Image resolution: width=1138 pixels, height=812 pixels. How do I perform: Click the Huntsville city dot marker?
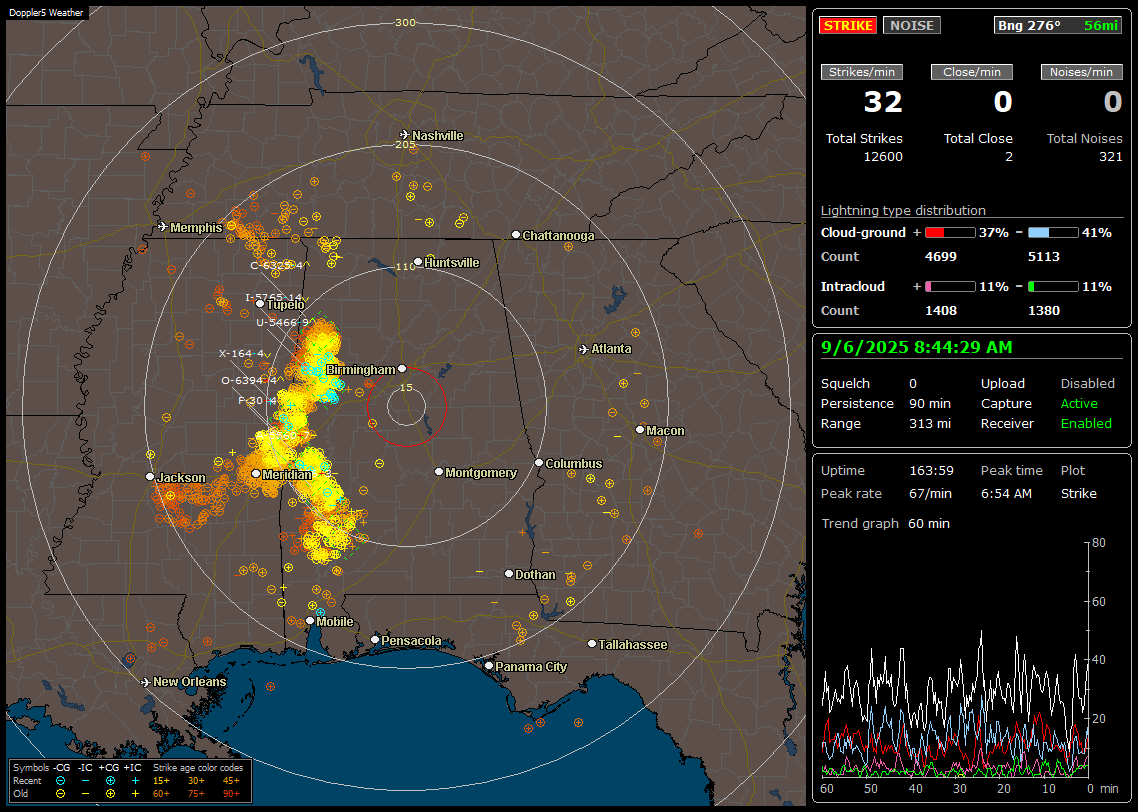click(x=418, y=262)
